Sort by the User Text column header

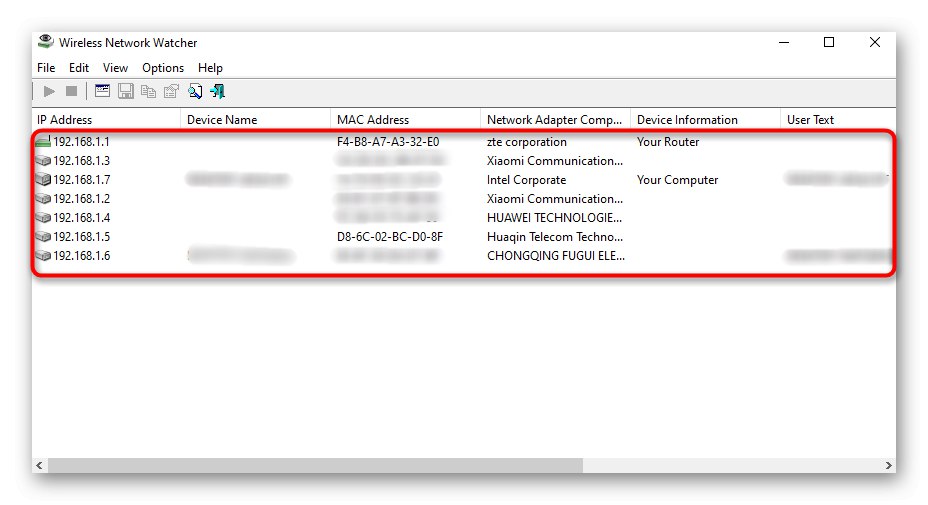click(838, 120)
